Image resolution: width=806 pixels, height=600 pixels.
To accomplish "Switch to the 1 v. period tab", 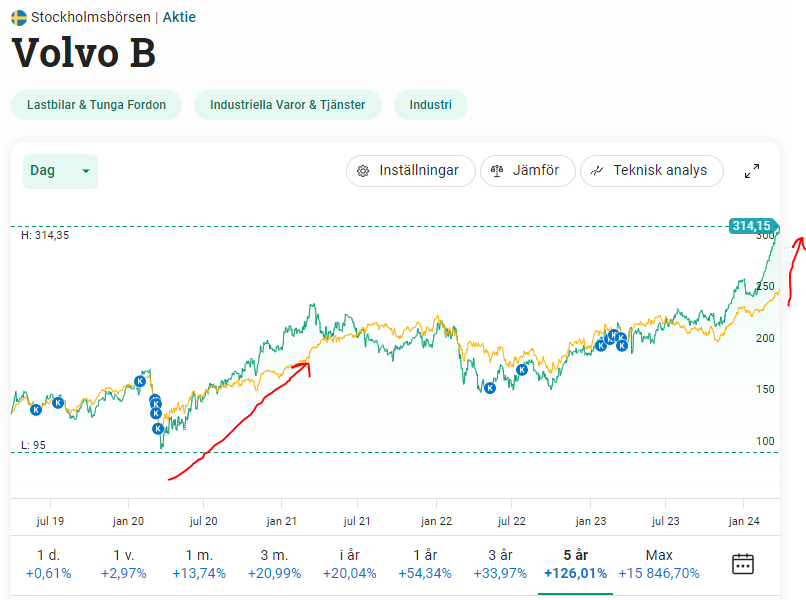I will (123, 564).
